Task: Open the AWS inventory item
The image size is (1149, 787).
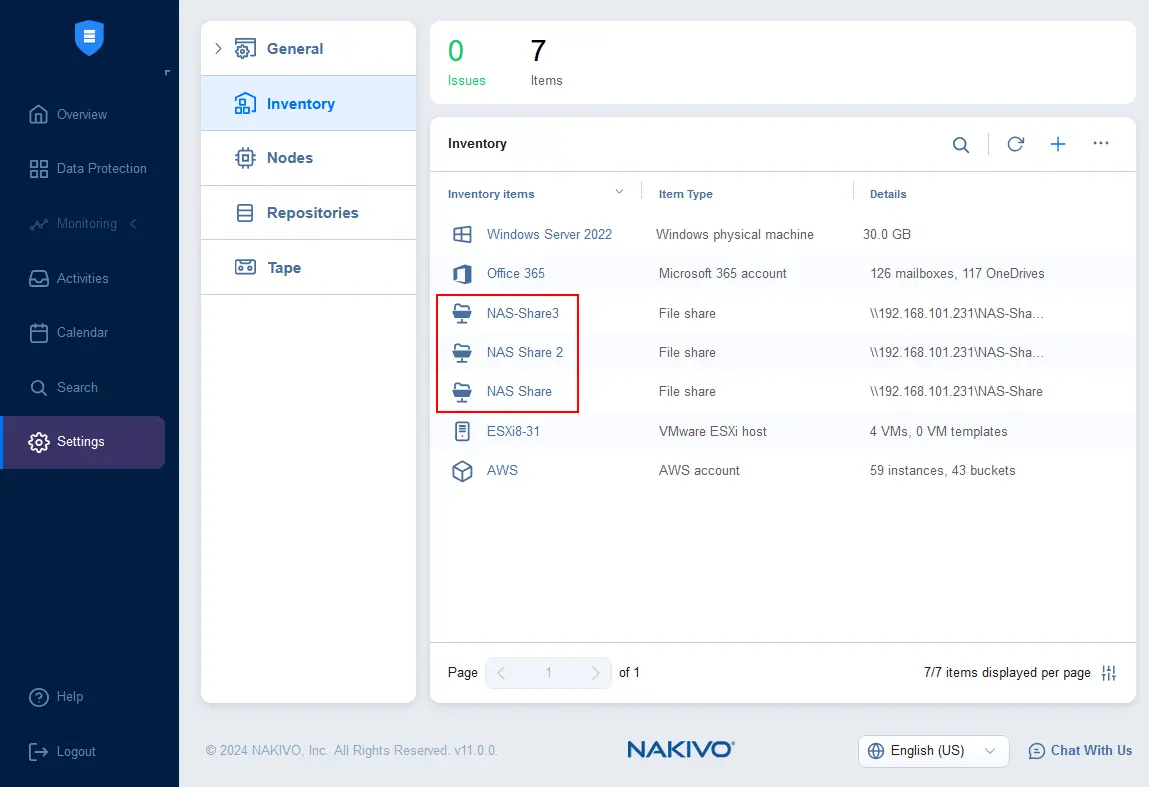Action: (x=502, y=470)
